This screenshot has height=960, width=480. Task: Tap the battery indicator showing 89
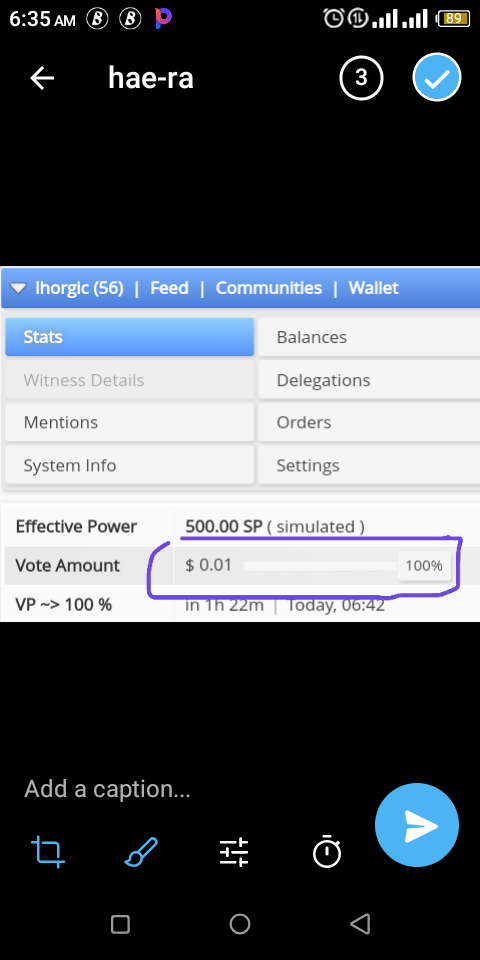tap(453, 18)
